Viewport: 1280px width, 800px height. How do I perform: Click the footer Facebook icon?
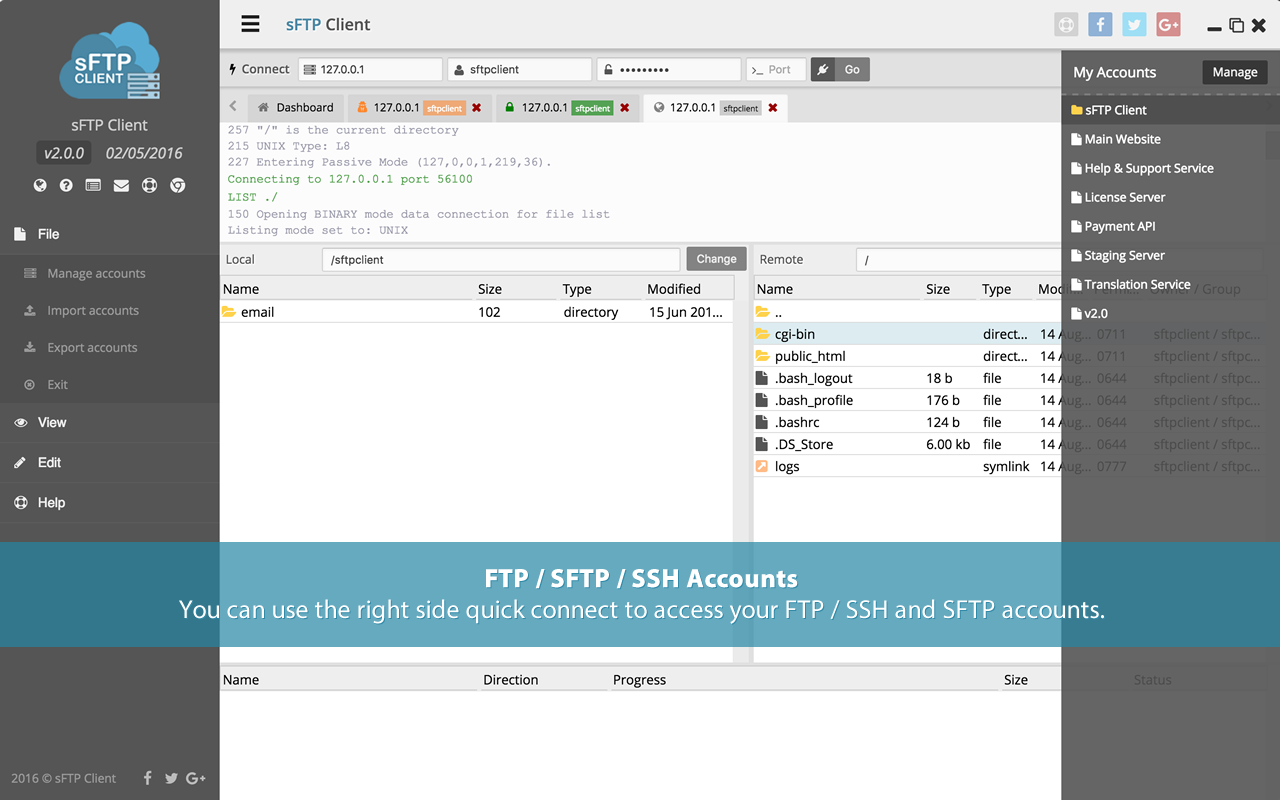coord(148,778)
